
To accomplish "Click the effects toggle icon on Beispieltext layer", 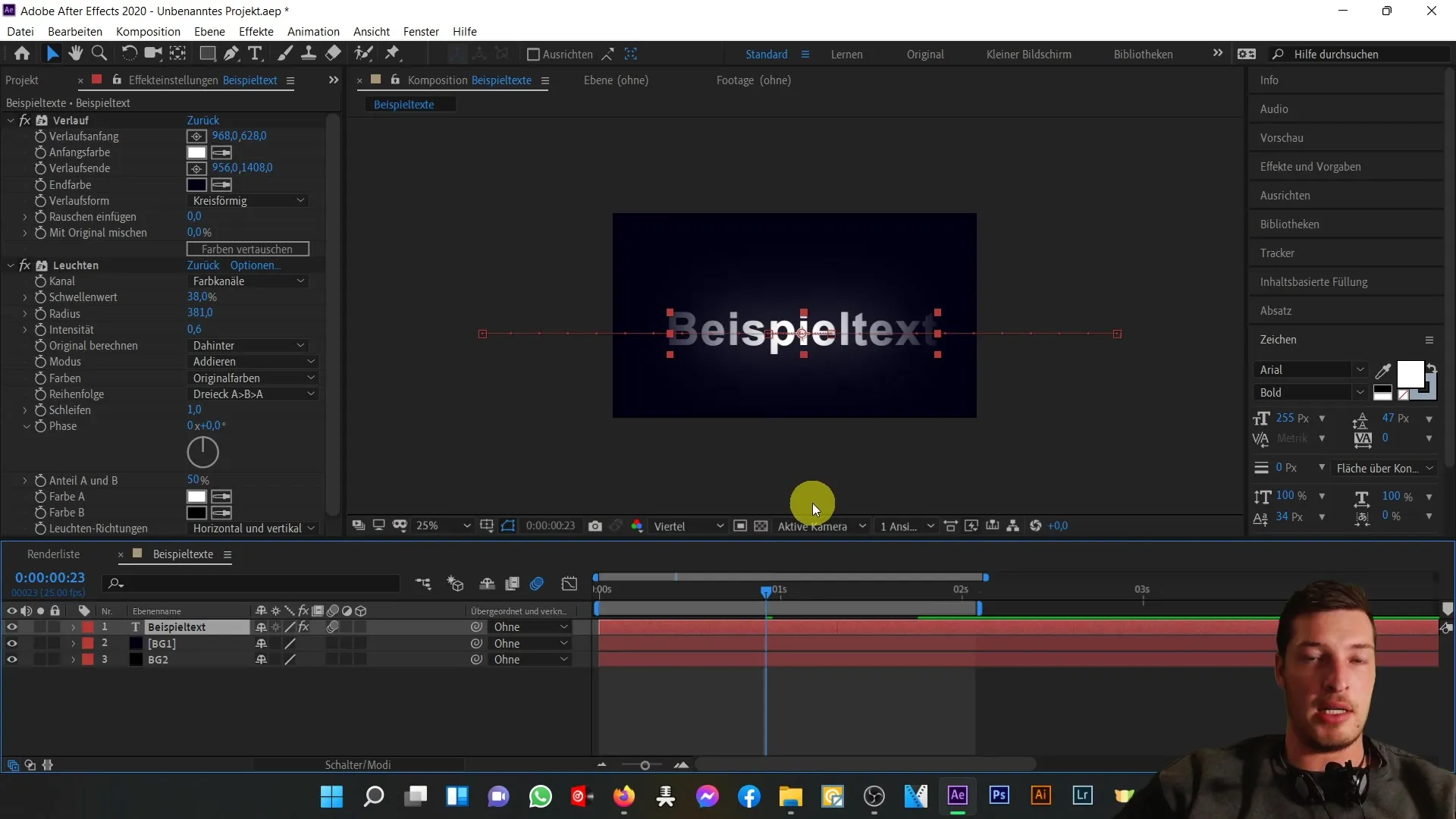I will 304,627.
